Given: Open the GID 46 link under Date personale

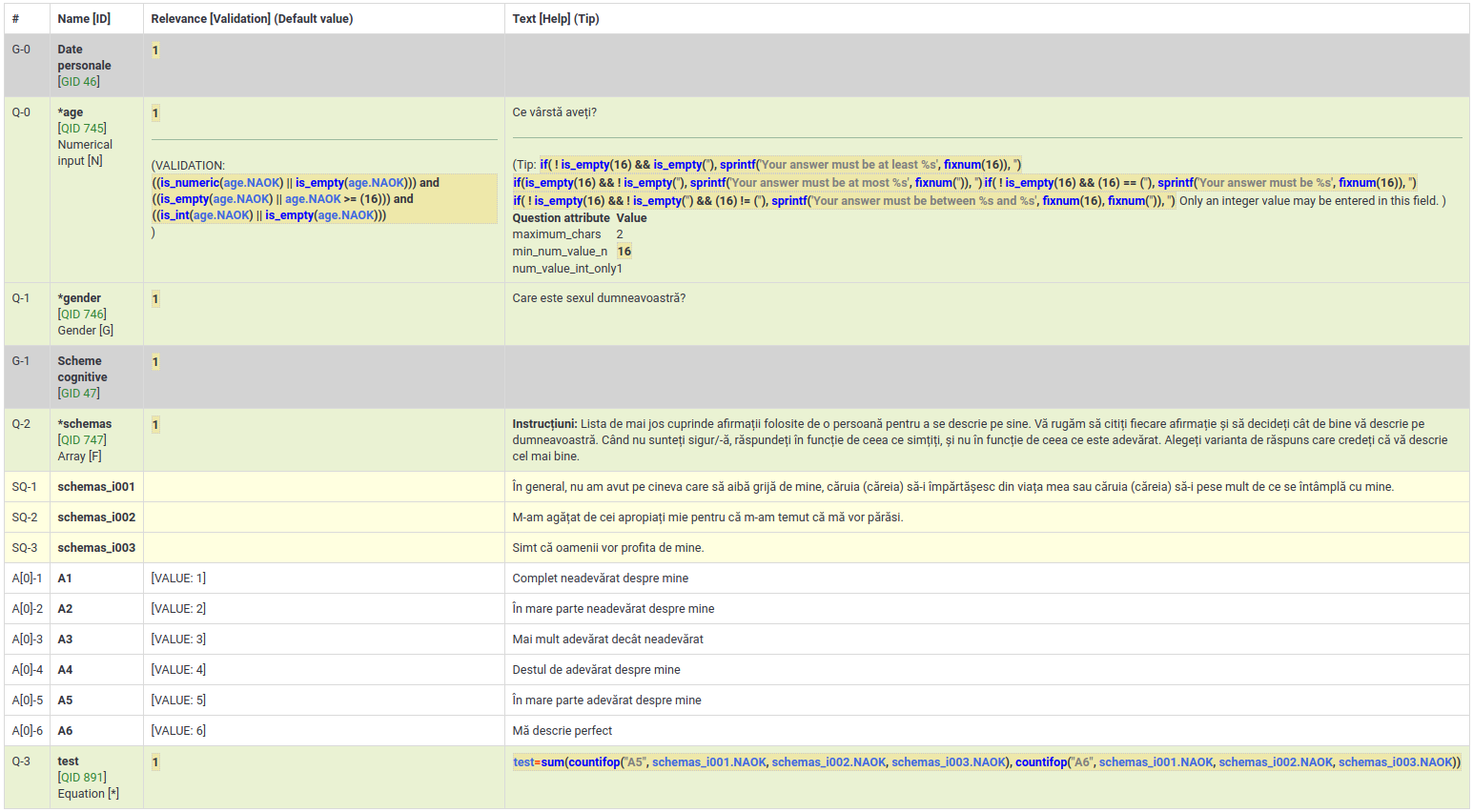Looking at the screenshot, I should [x=78, y=82].
